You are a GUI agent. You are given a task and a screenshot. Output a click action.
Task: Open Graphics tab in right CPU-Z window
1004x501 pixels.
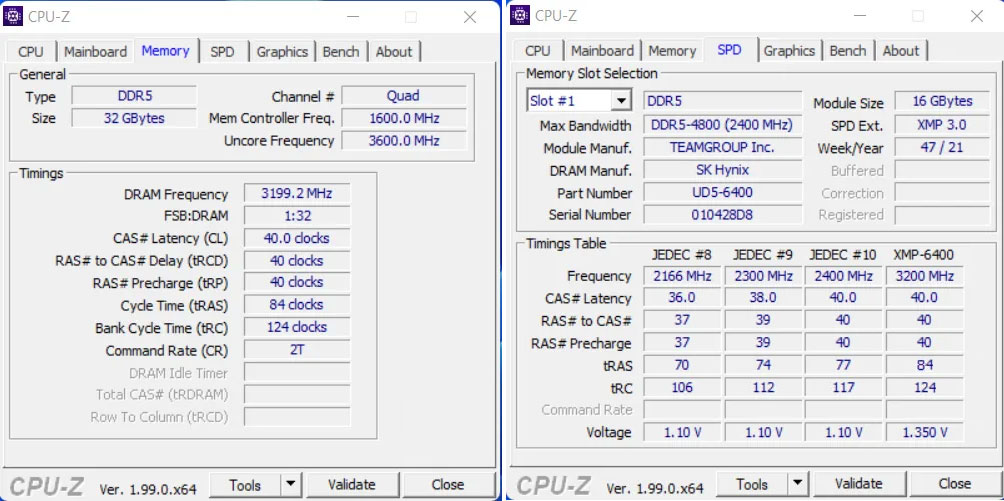(x=789, y=51)
